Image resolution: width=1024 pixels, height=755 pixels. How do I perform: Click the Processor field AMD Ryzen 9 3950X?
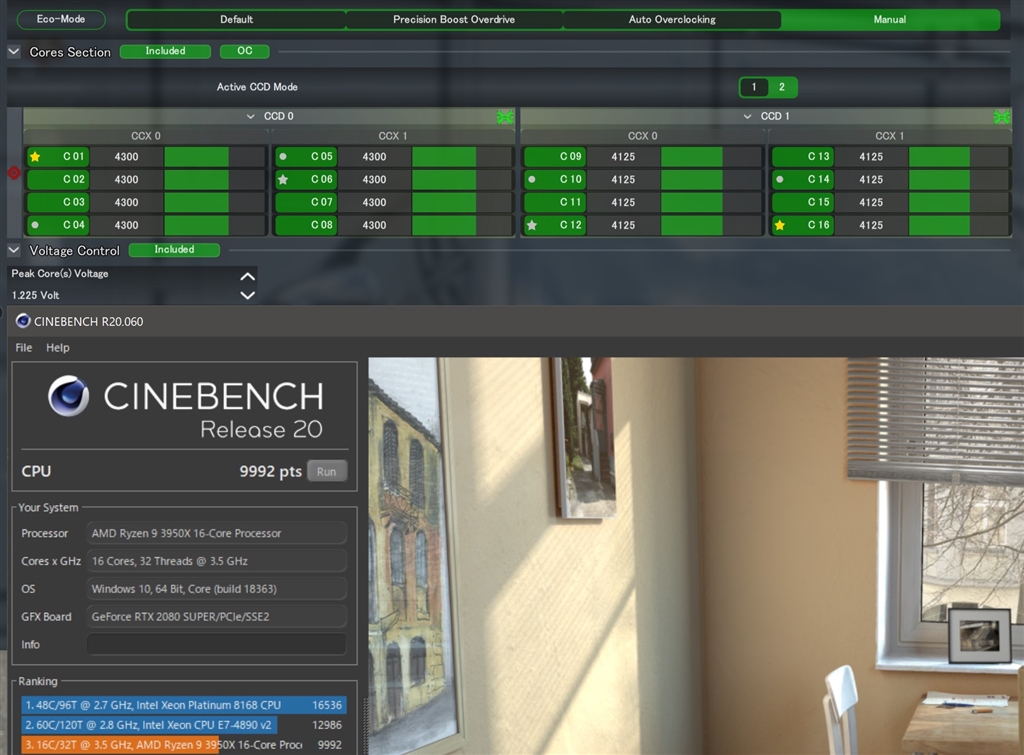pos(216,533)
